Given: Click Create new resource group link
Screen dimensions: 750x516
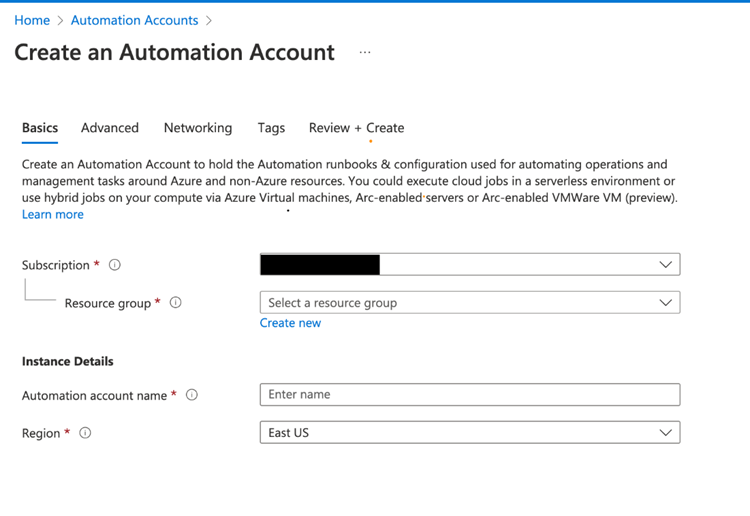Looking at the screenshot, I should point(290,323).
